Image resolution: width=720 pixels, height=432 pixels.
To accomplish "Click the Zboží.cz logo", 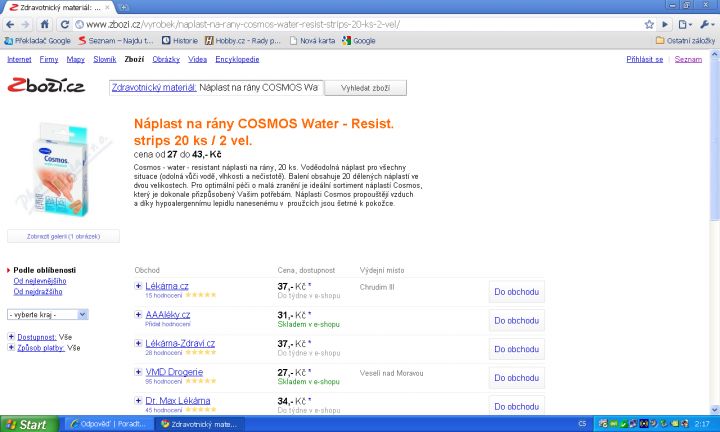I will click(x=46, y=85).
